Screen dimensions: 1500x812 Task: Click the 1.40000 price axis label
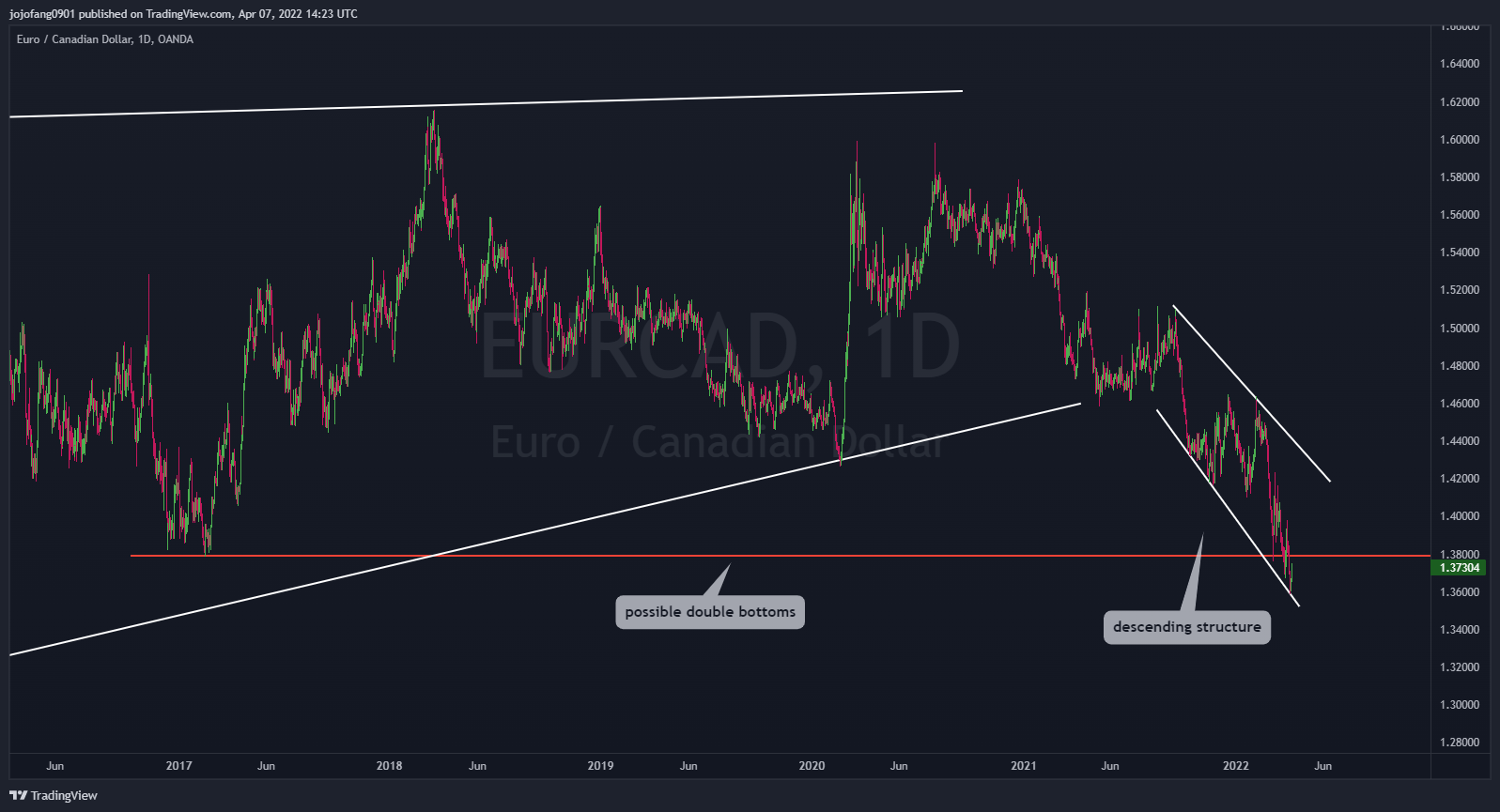point(1460,516)
